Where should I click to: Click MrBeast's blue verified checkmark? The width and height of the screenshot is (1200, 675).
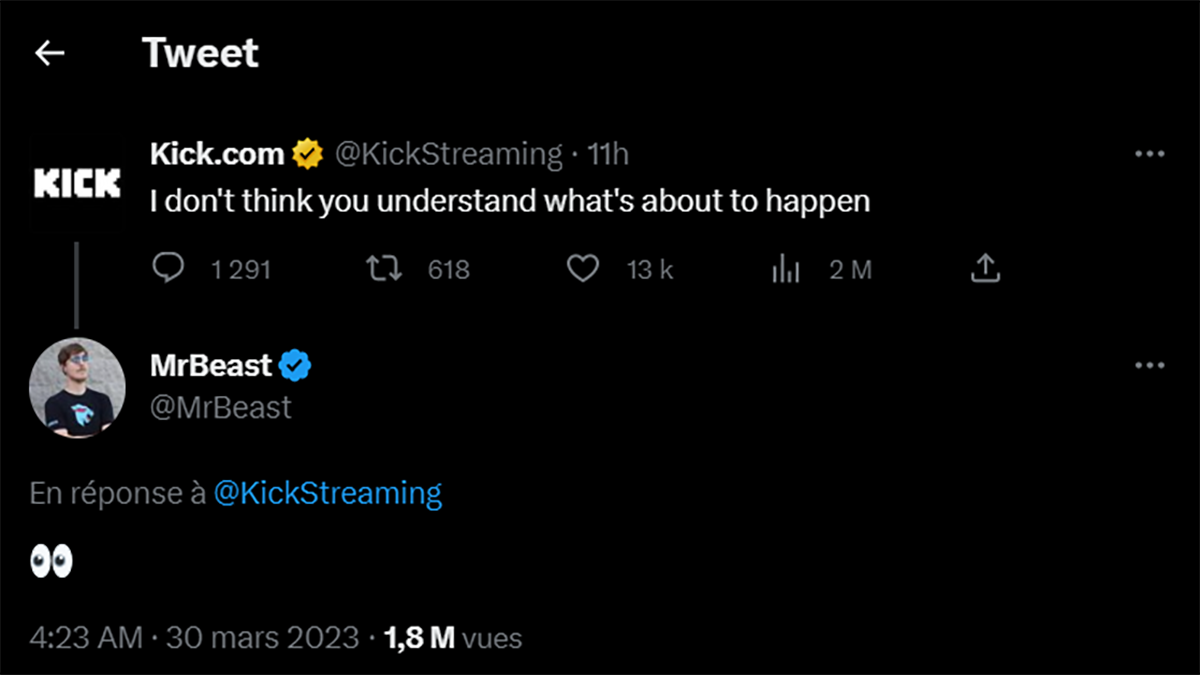click(x=296, y=365)
